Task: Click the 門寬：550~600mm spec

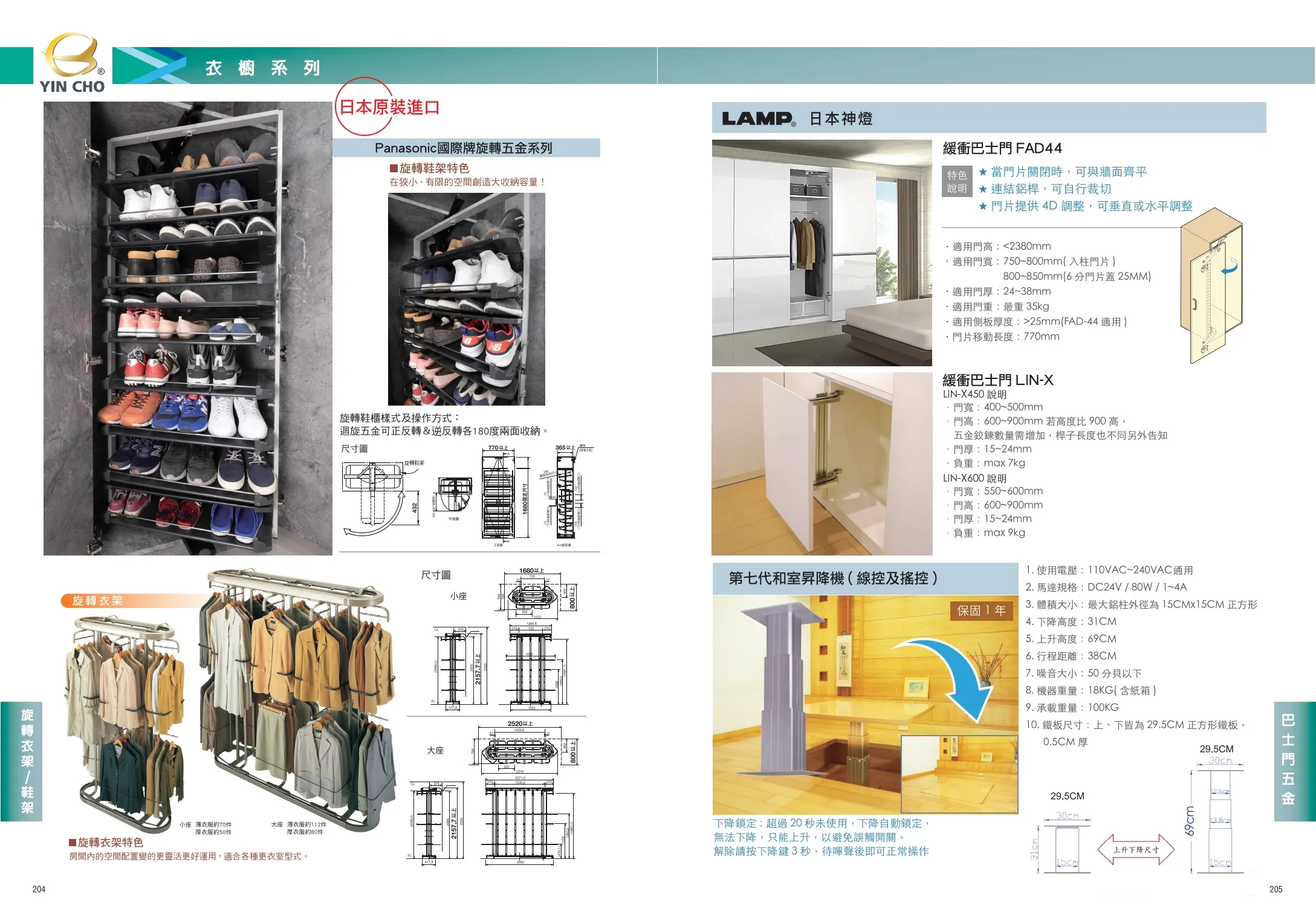Action: (996, 491)
